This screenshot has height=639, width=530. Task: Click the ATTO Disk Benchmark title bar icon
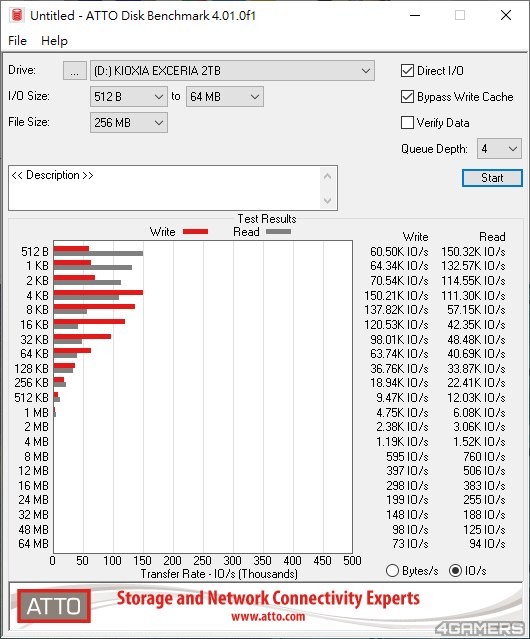(17, 15)
